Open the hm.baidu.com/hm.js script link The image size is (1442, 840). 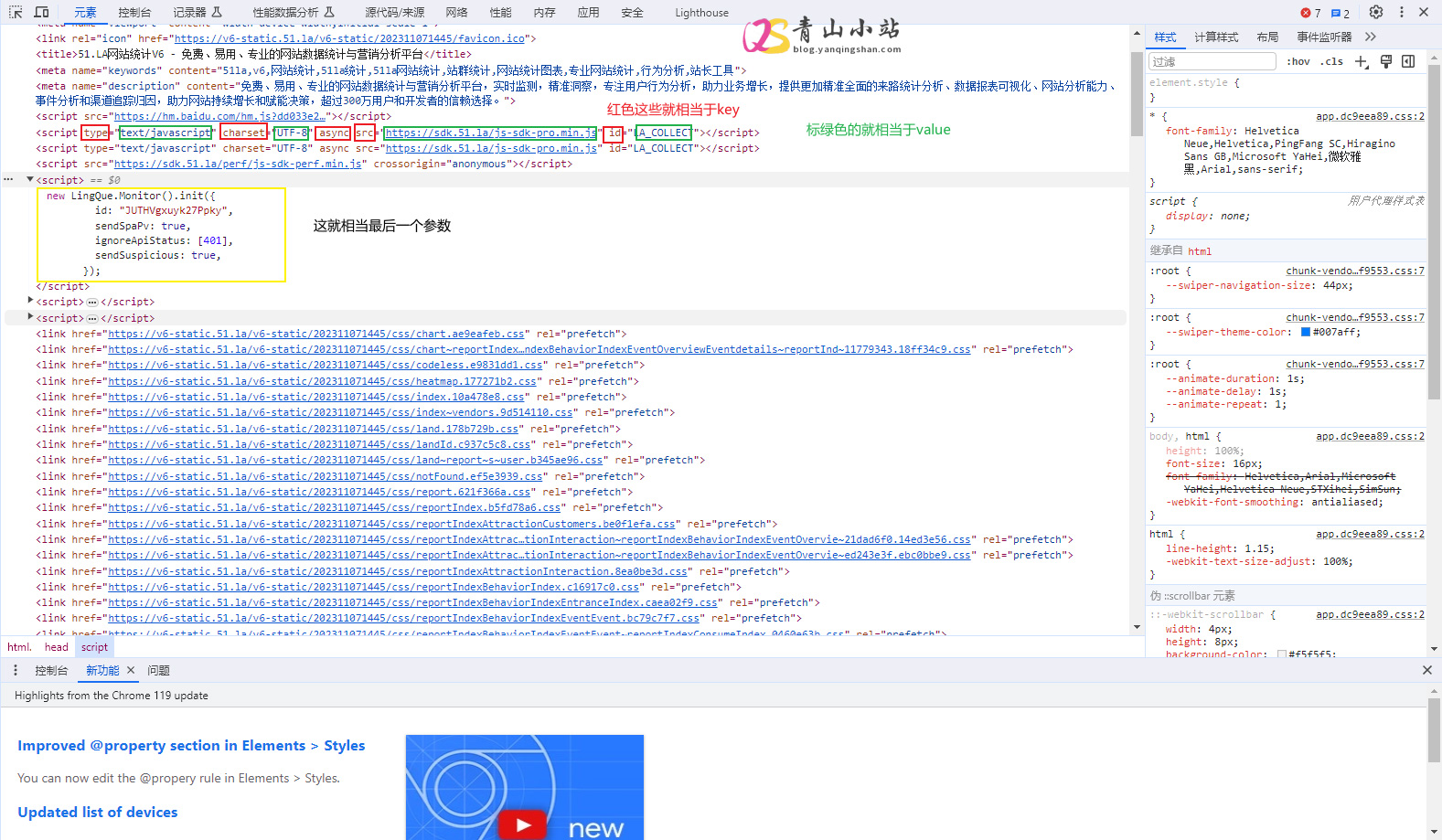pyautogui.click(x=219, y=116)
